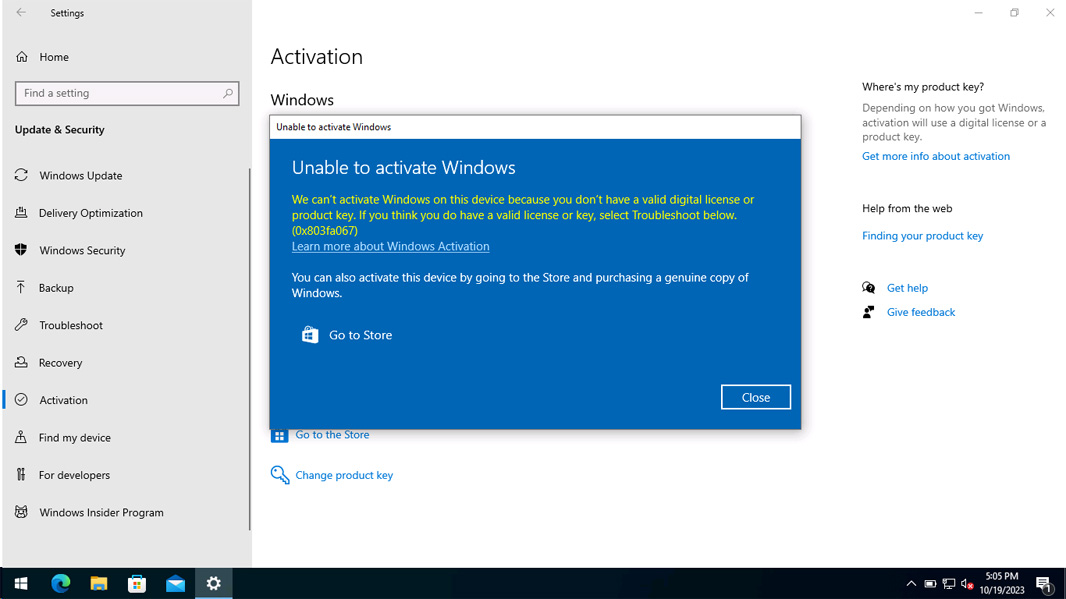Click Learn more about Windows Activation
Image resolution: width=1066 pixels, height=599 pixels.
[390, 246]
